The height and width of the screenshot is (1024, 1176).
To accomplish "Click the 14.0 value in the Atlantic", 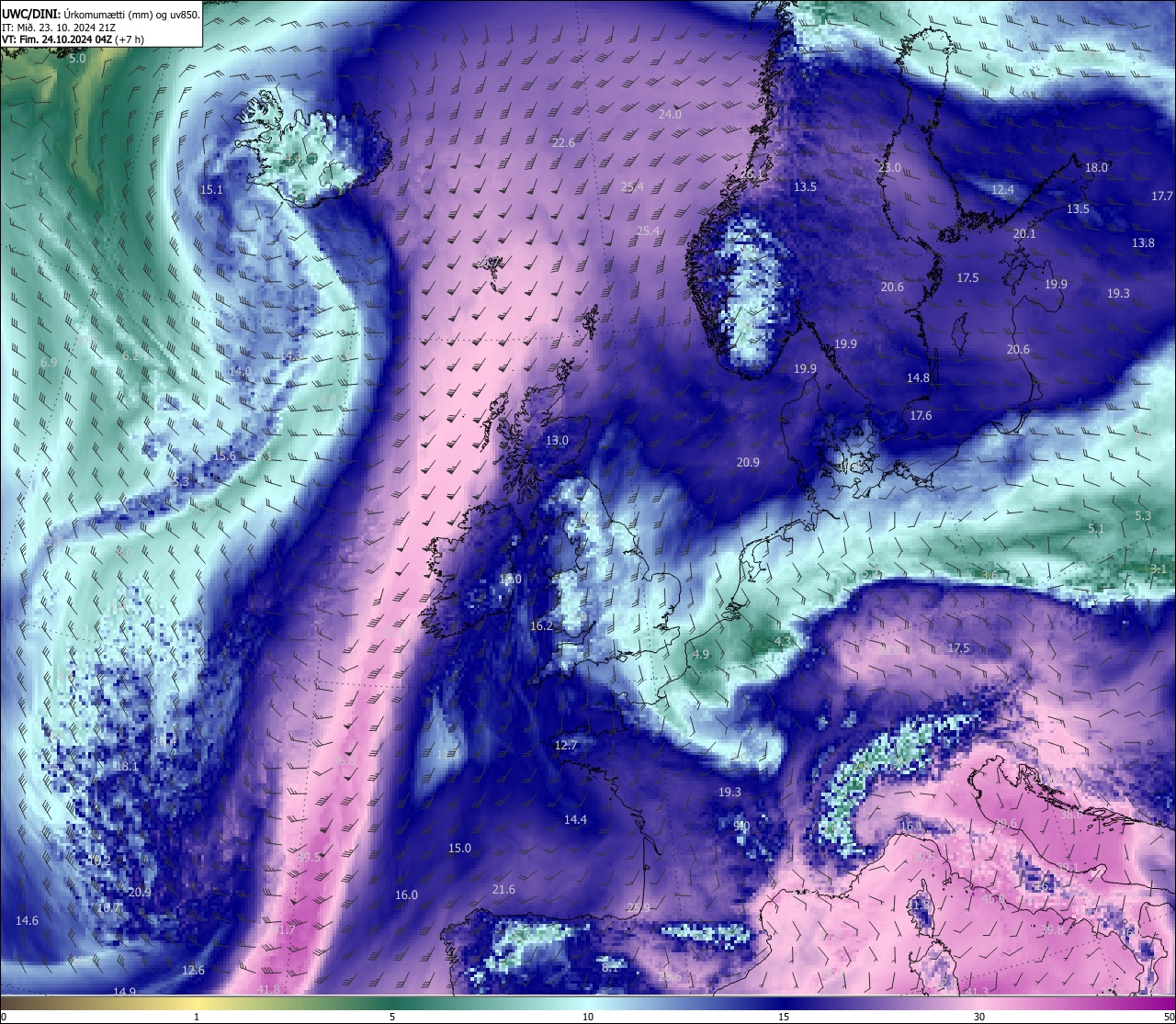I will click(x=240, y=372).
